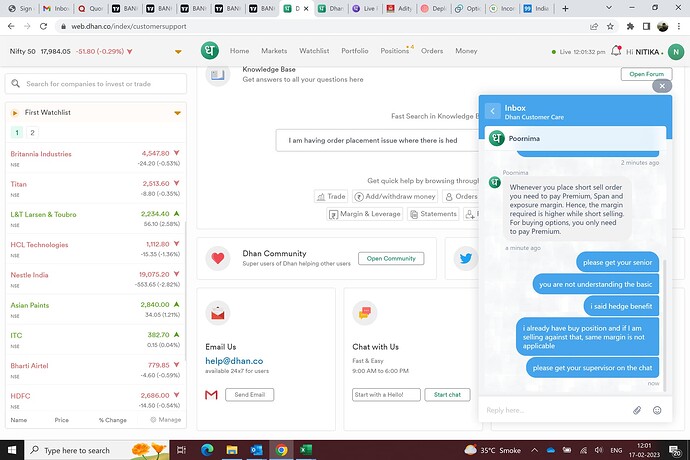Open Microsoft Edge from the taskbar
Viewport: 690px width, 460px height.
click(x=207, y=450)
